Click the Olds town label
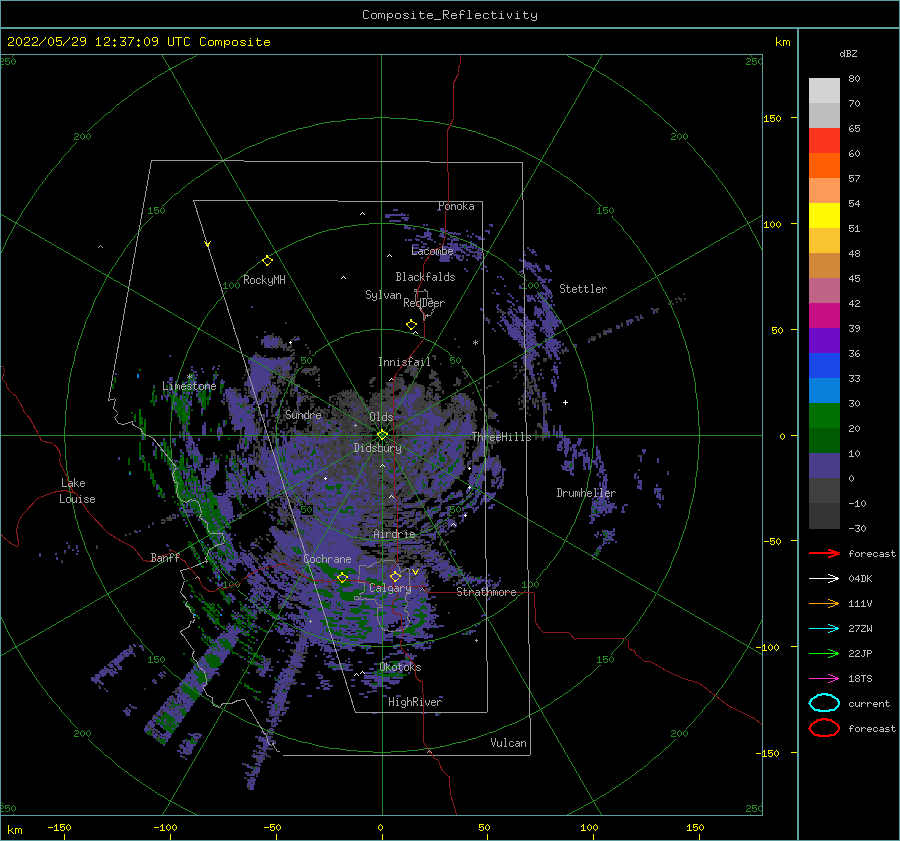 [x=381, y=417]
